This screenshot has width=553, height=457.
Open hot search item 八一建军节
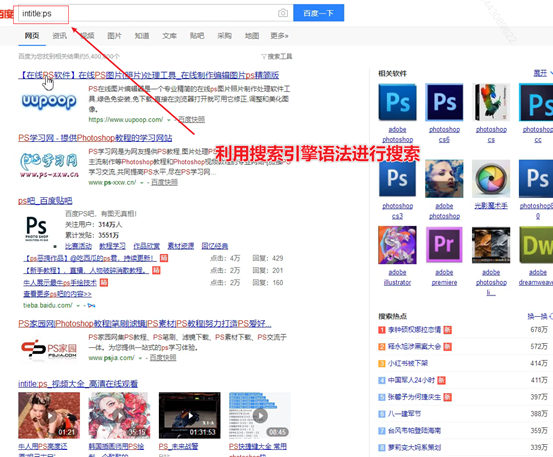click(x=405, y=414)
